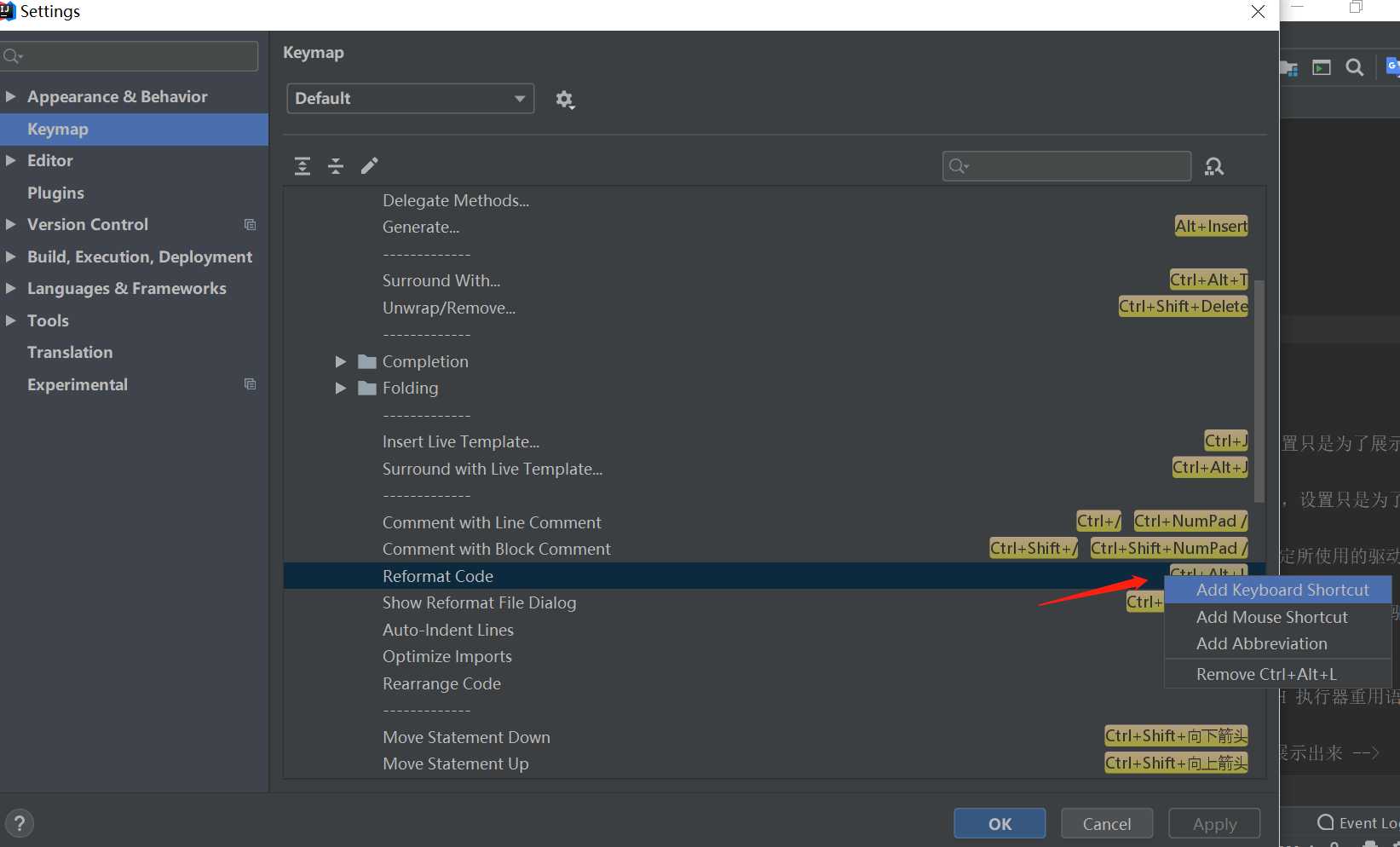Select Auto-Indent Lines action
This screenshot has height=847, width=1400.
pyautogui.click(x=448, y=631)
